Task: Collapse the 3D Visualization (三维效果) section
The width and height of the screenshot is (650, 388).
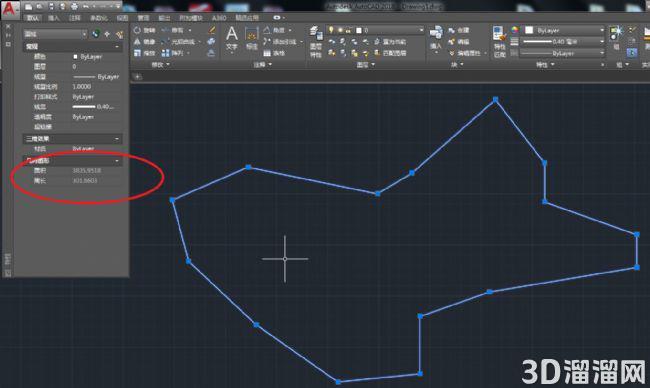Action: coord(116,138)
